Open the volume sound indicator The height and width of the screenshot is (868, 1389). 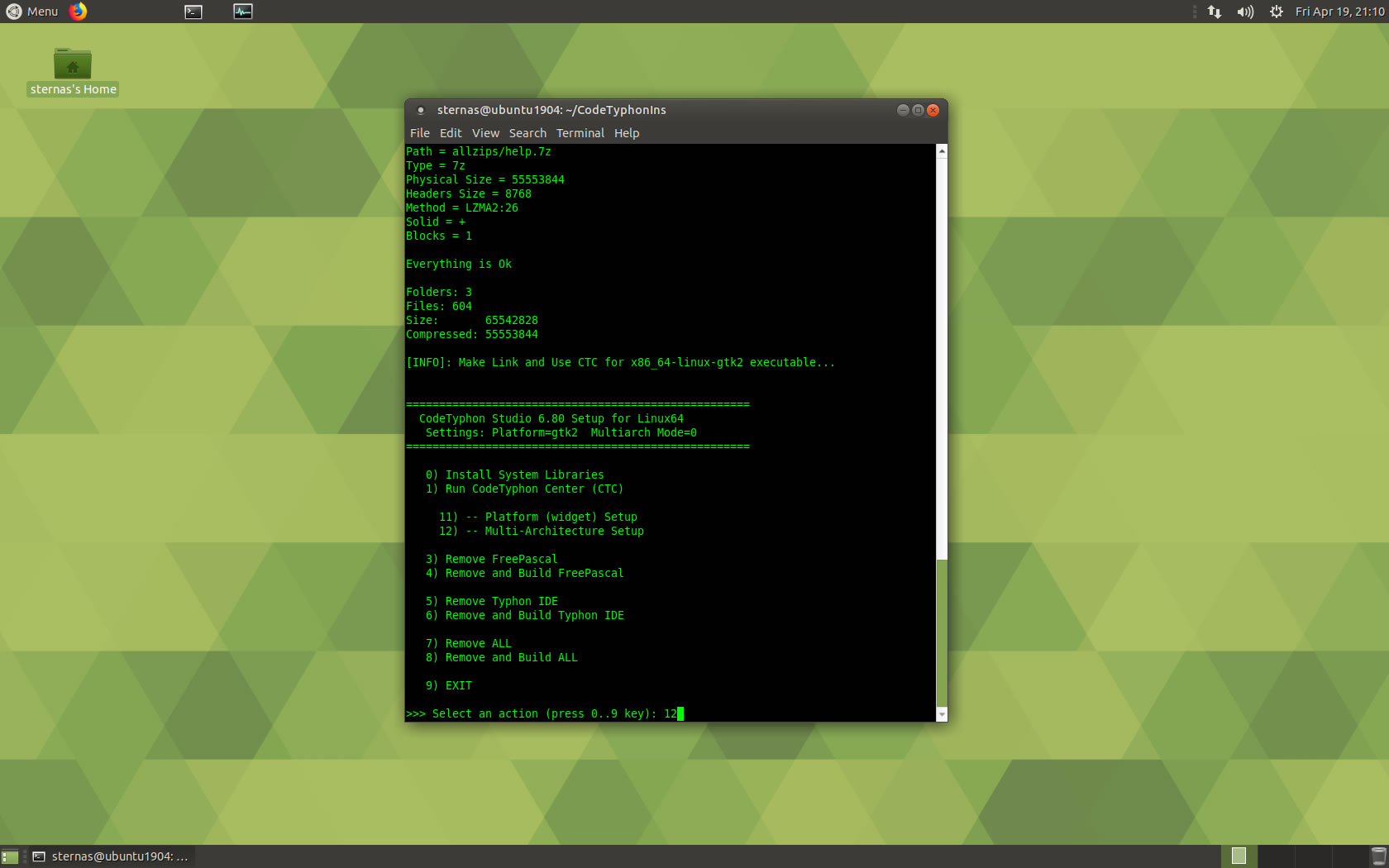pos(1245,12)
